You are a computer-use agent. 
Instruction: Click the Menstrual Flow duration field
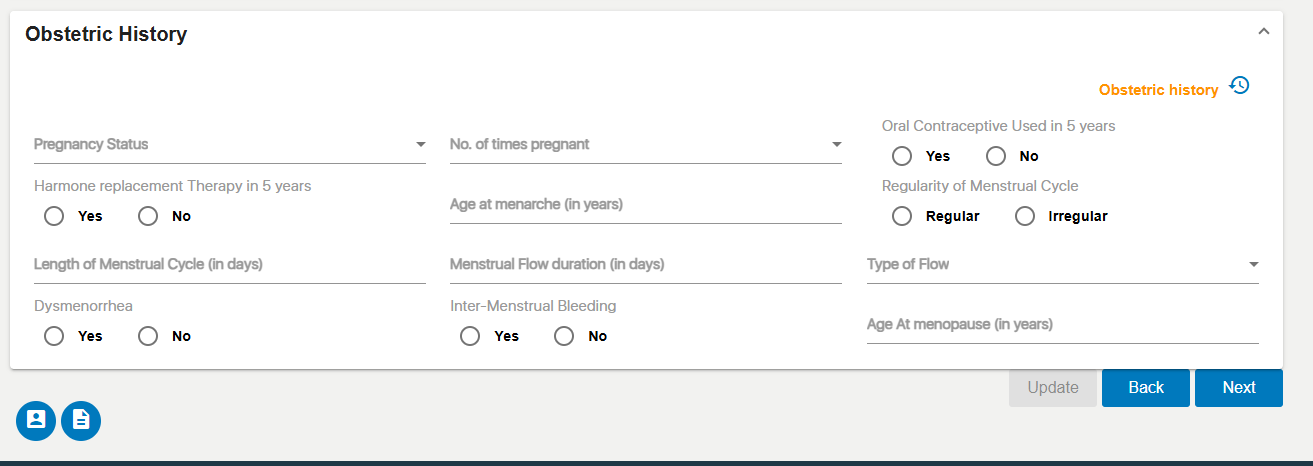click(x=646, y=264)
